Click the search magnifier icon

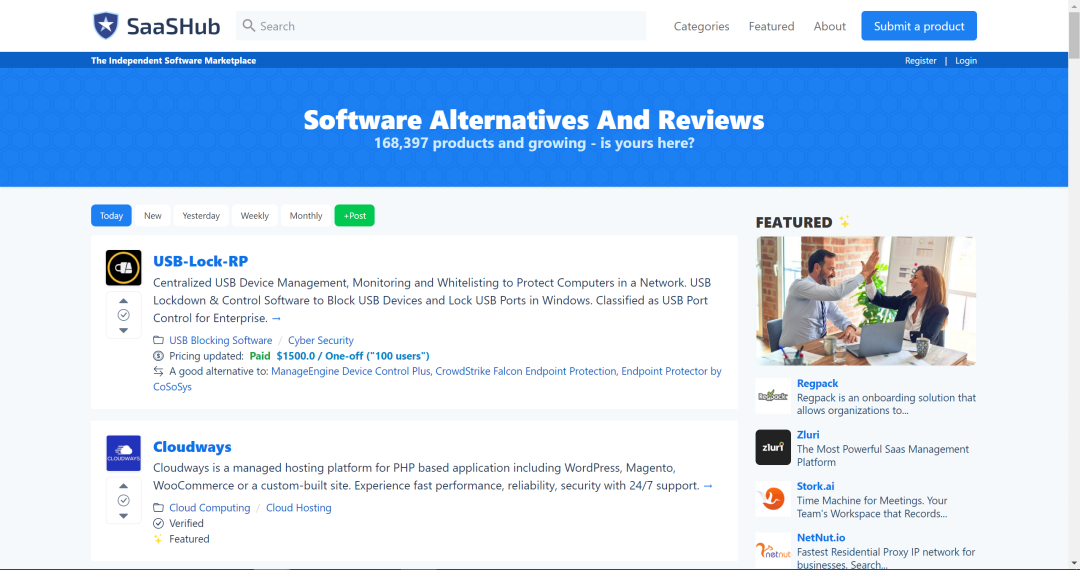point(249,25)
